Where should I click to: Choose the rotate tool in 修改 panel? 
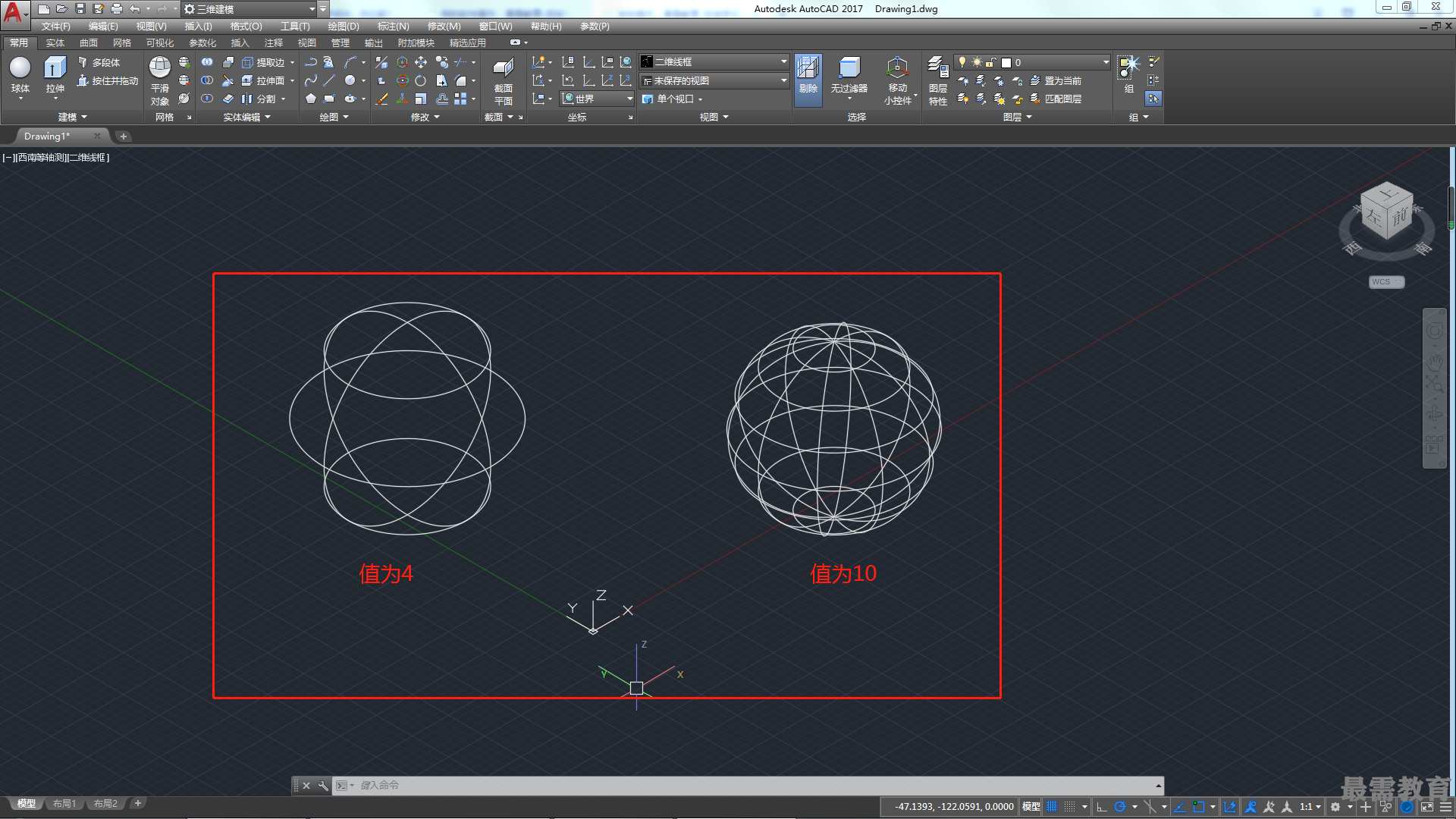pos(421,80)
